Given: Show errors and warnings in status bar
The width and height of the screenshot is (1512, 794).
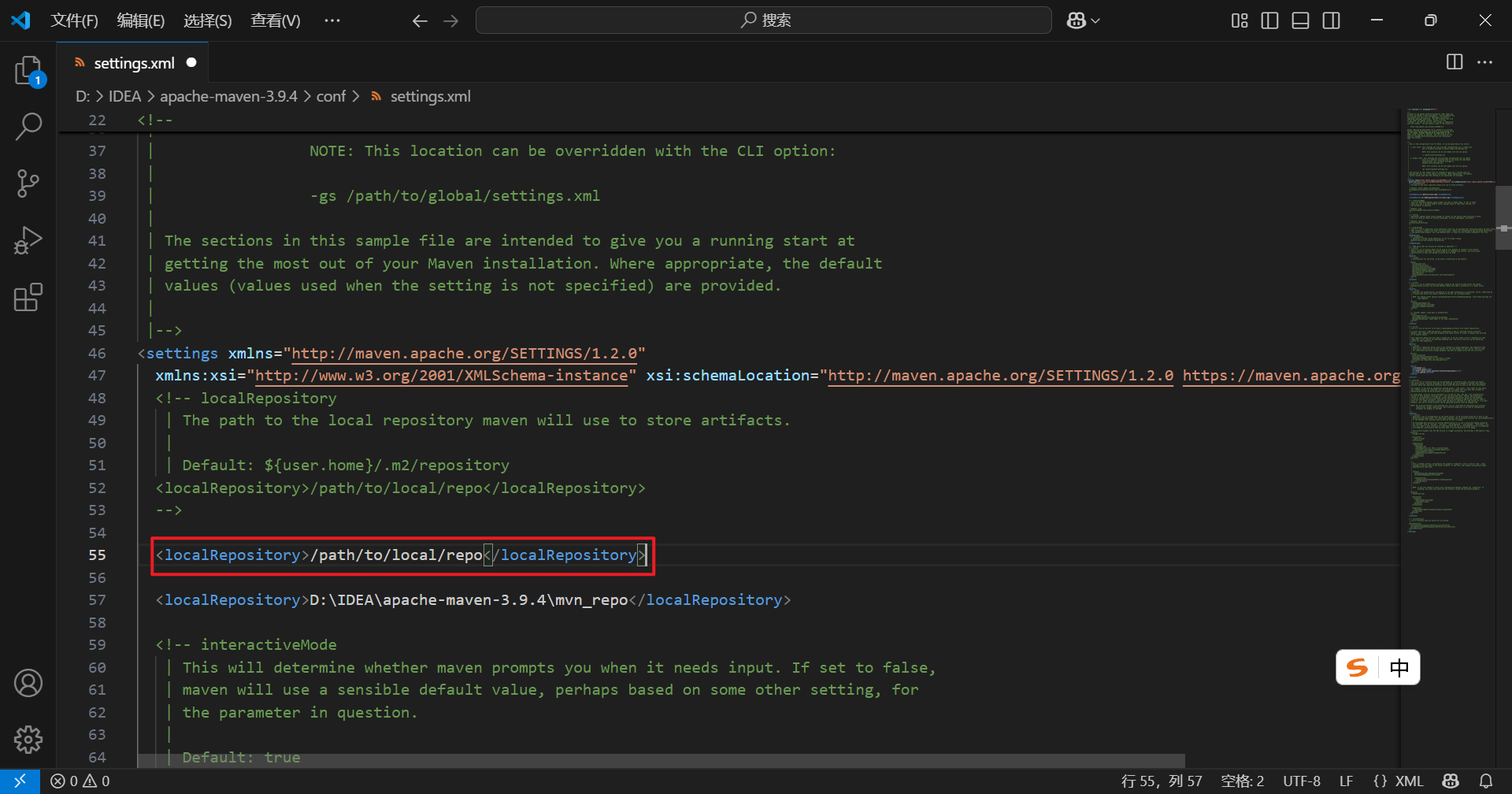Looking at the screenshot, I should pos(80,781).
